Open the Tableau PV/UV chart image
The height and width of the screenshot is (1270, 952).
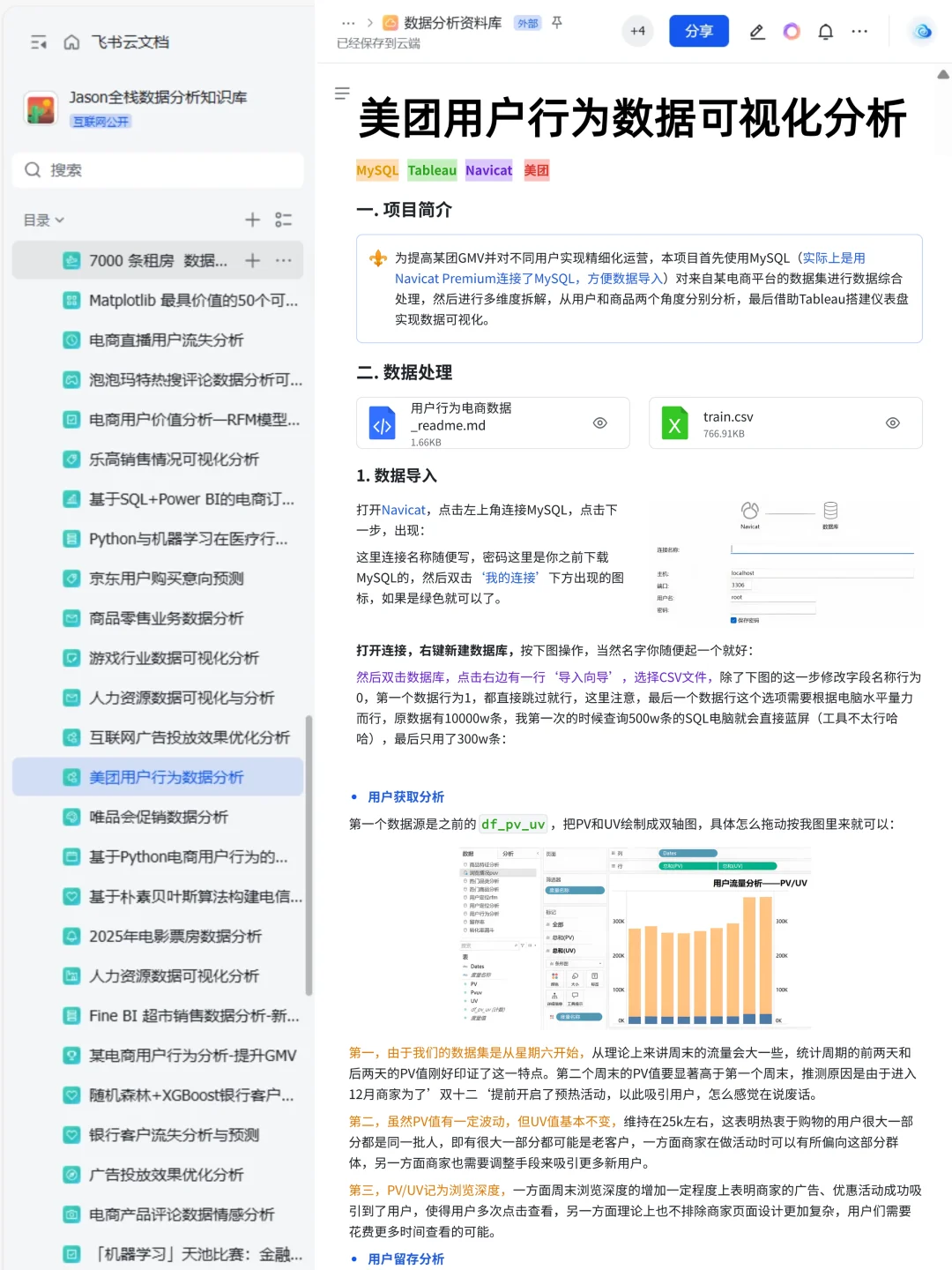point(635,938)
